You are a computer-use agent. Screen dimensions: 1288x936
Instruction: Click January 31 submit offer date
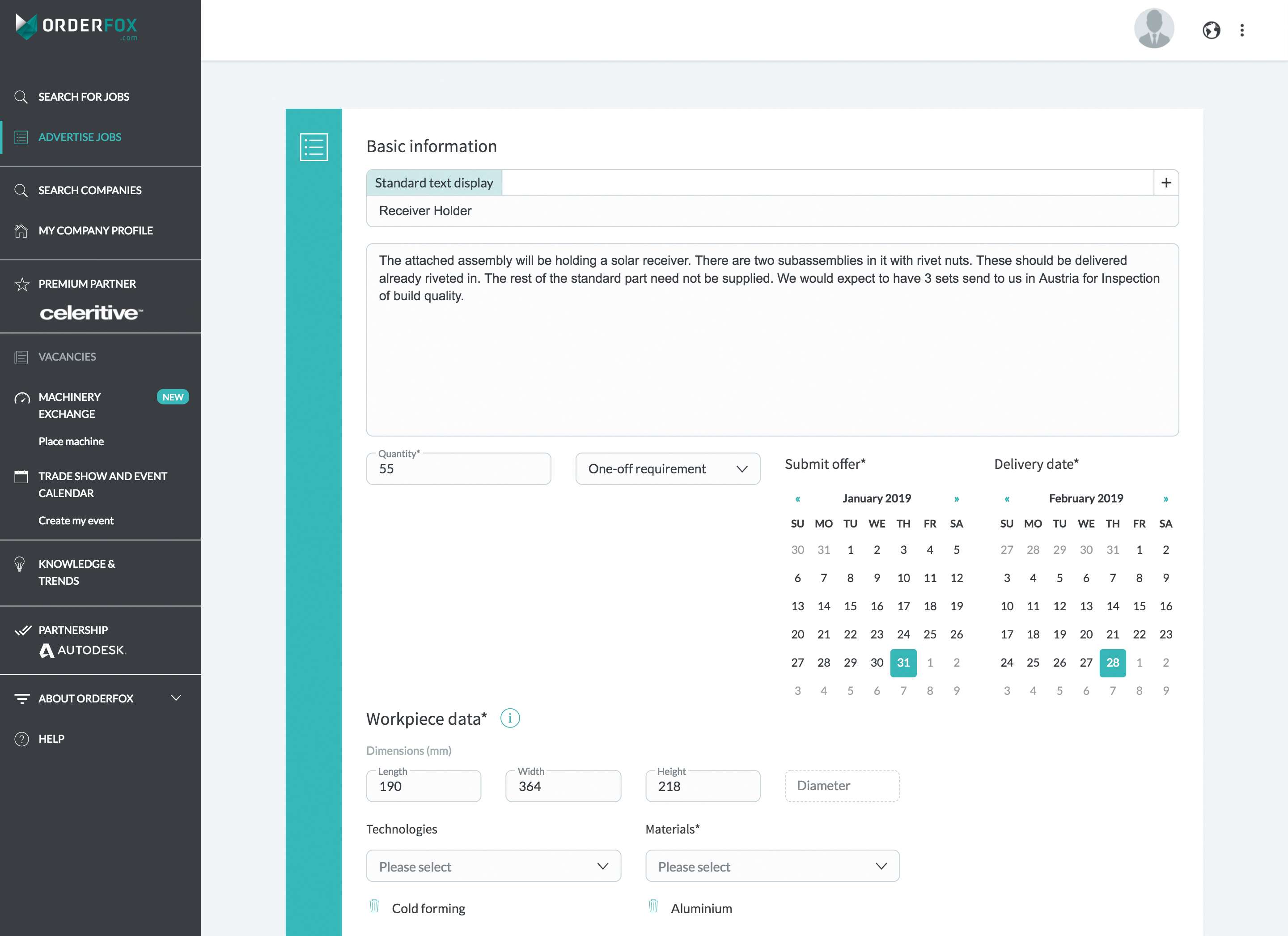click(902, 662)
